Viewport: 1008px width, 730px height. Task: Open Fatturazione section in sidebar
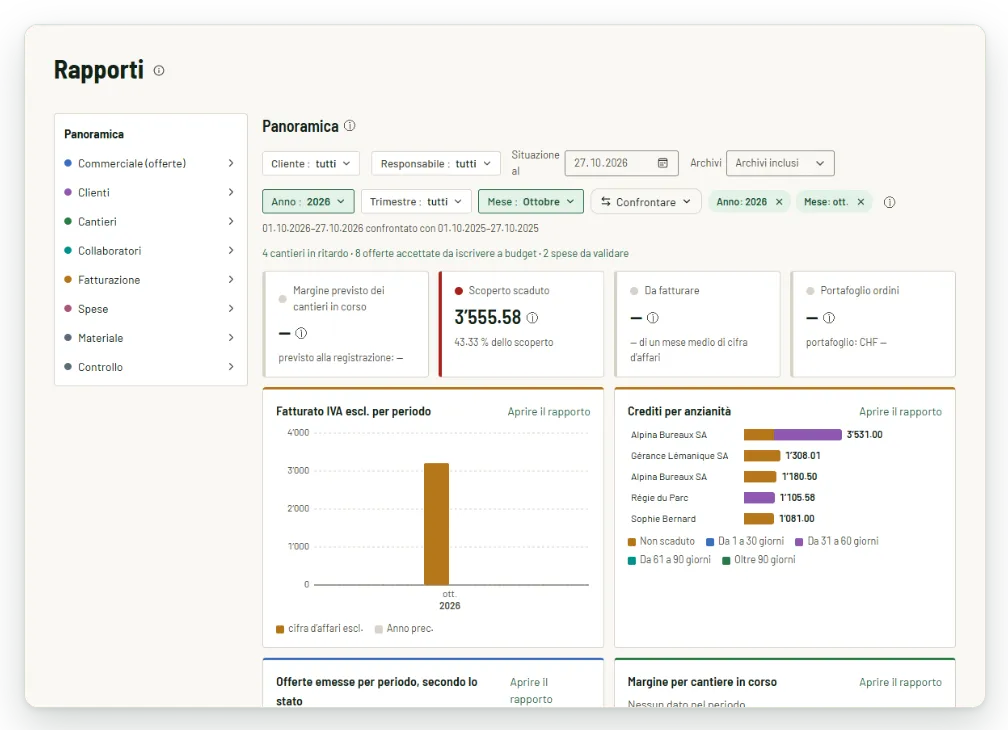(150, 280)
